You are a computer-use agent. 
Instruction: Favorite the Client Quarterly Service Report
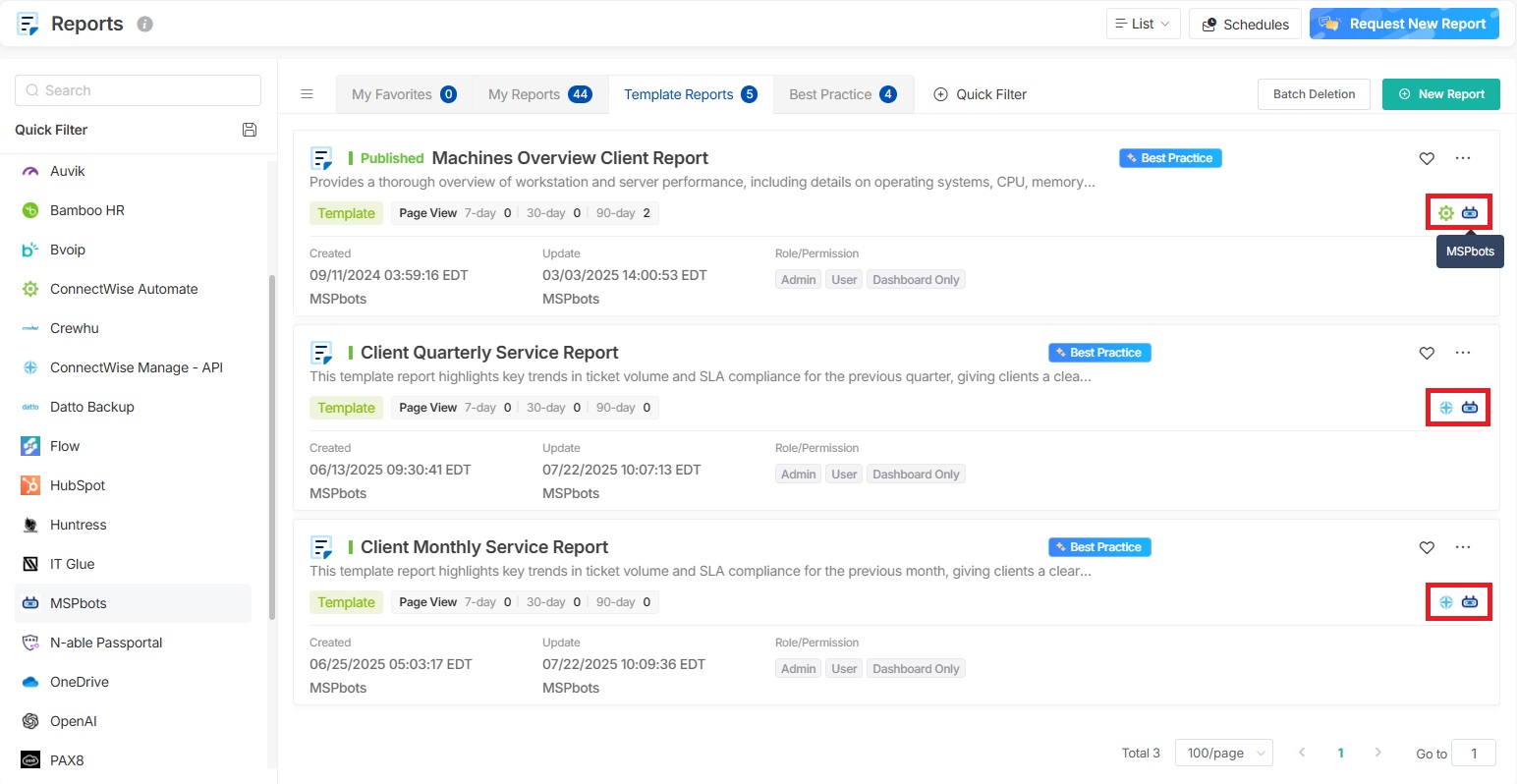pos(1427,353)
